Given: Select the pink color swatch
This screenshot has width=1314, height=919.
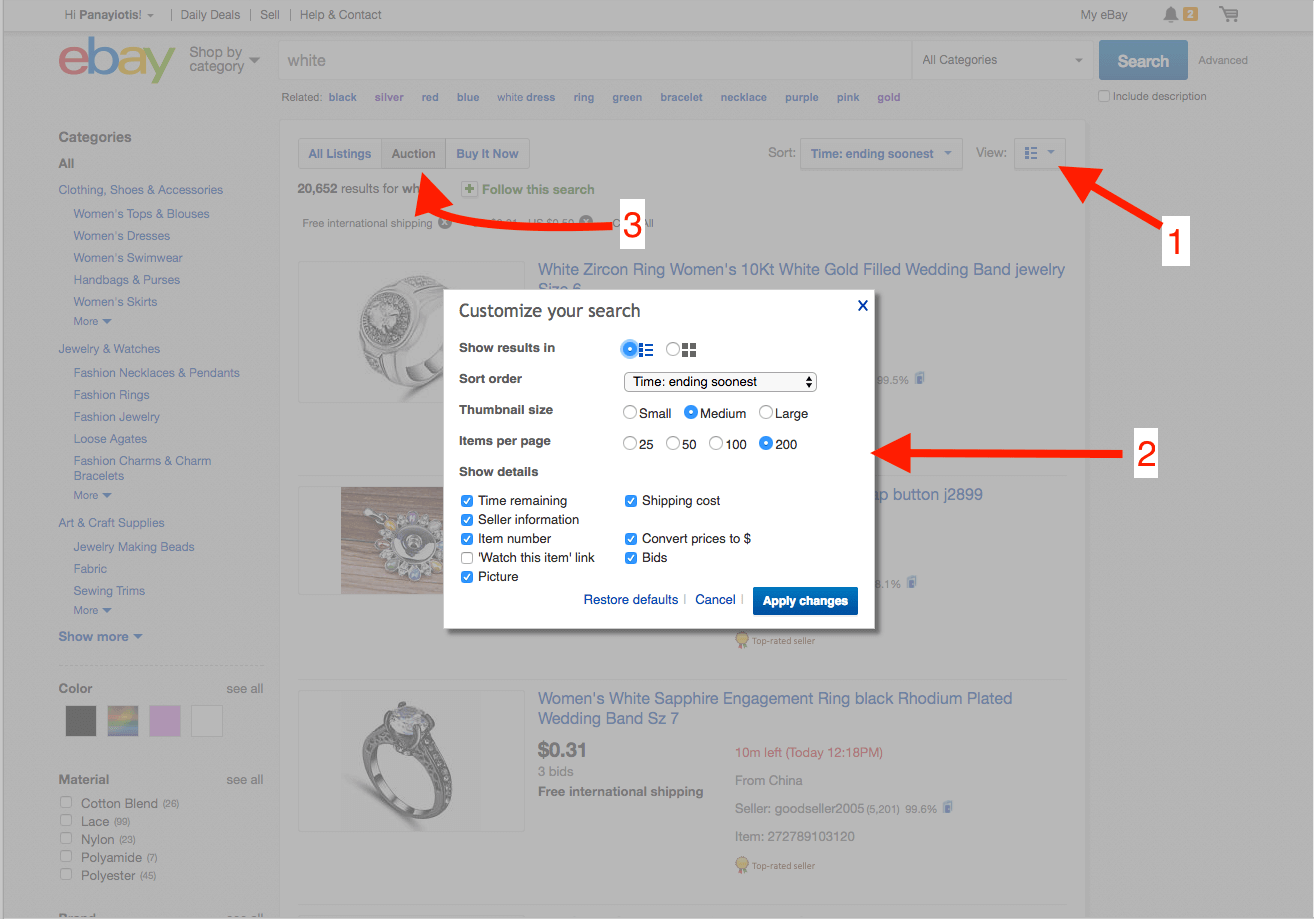Looking at the screenshot, I should click(x=165, y=720).
